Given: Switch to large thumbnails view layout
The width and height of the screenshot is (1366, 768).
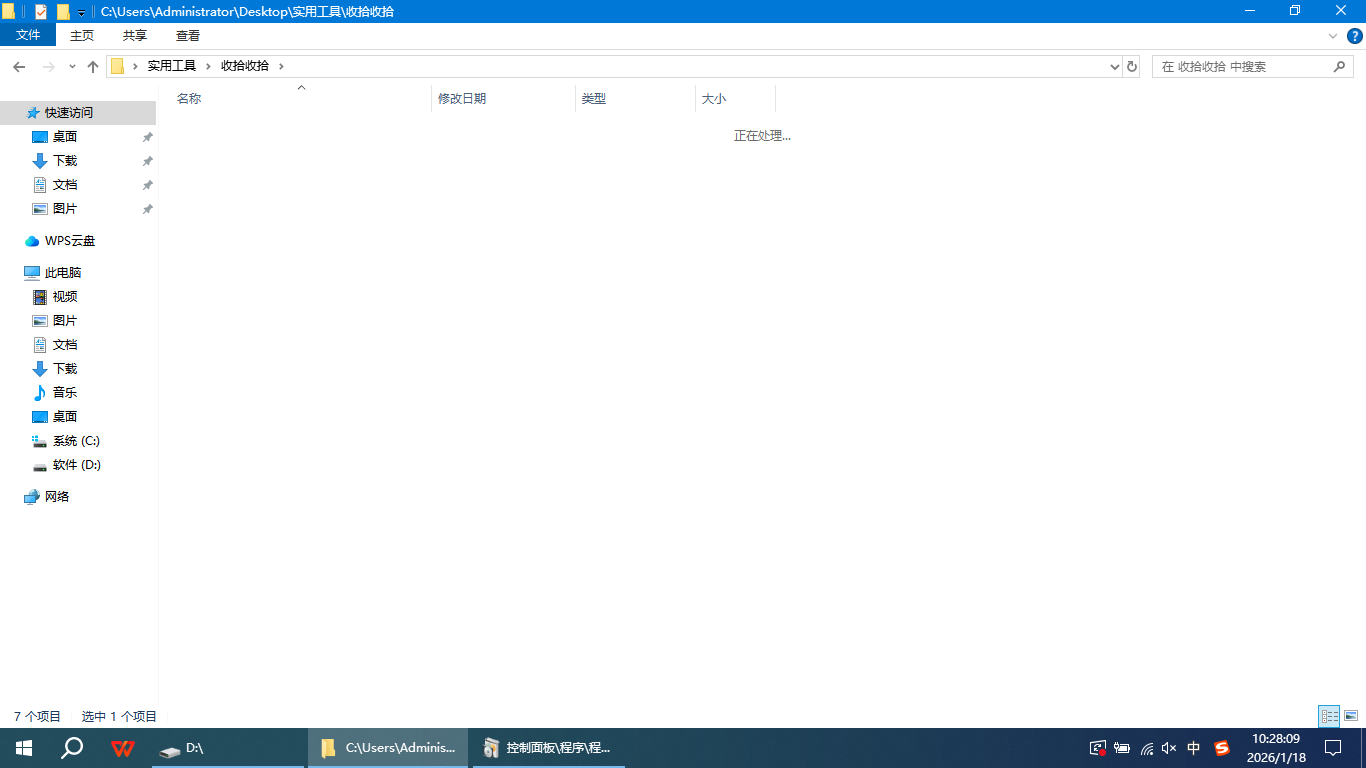Looking at the screenshot, I should [1351, 716].
